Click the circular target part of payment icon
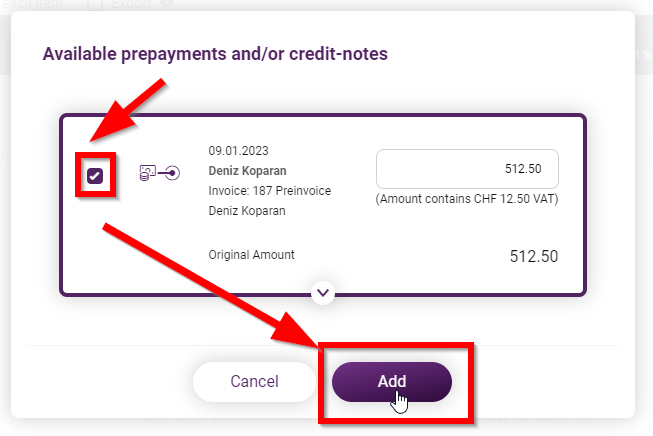 [x=173, y=173]
